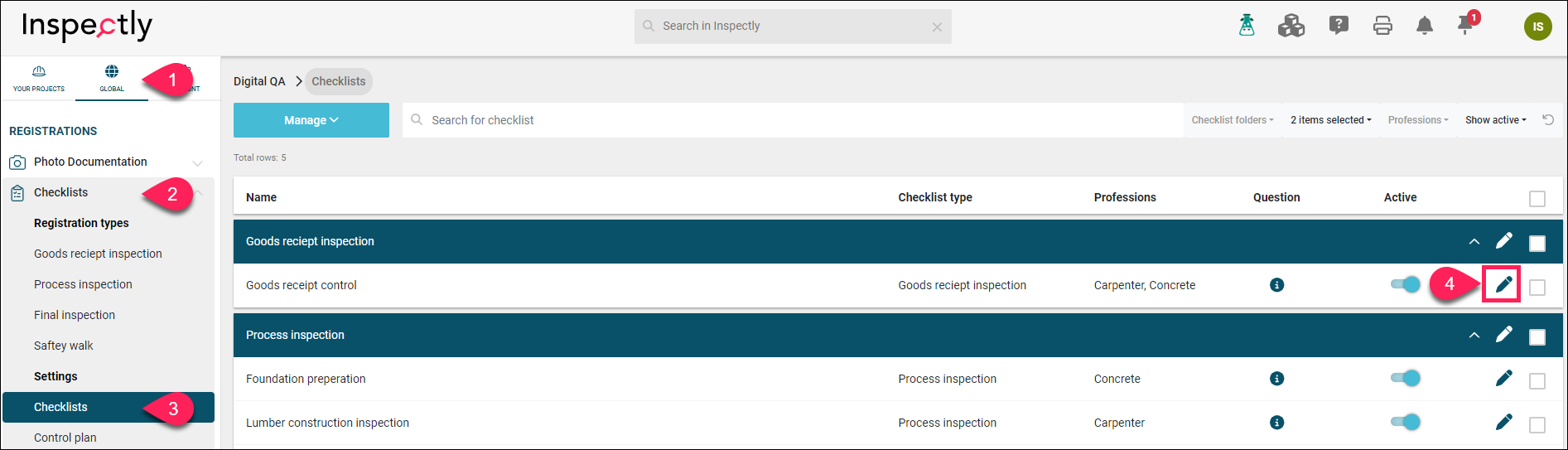Viewport: 1568px width, 450px height.
Task: Toggle active switch for Foundation preperation
Action: tap(1405, 379)
